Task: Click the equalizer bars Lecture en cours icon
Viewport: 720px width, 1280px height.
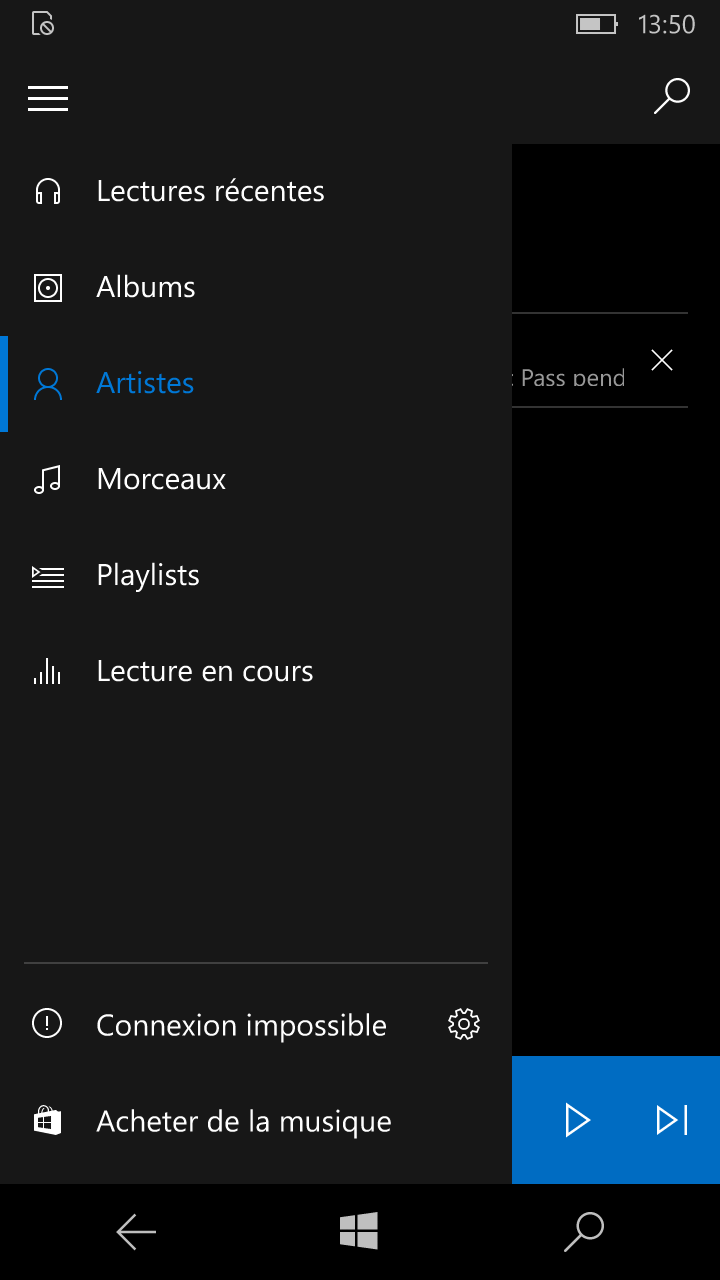Action: point(48,672)
